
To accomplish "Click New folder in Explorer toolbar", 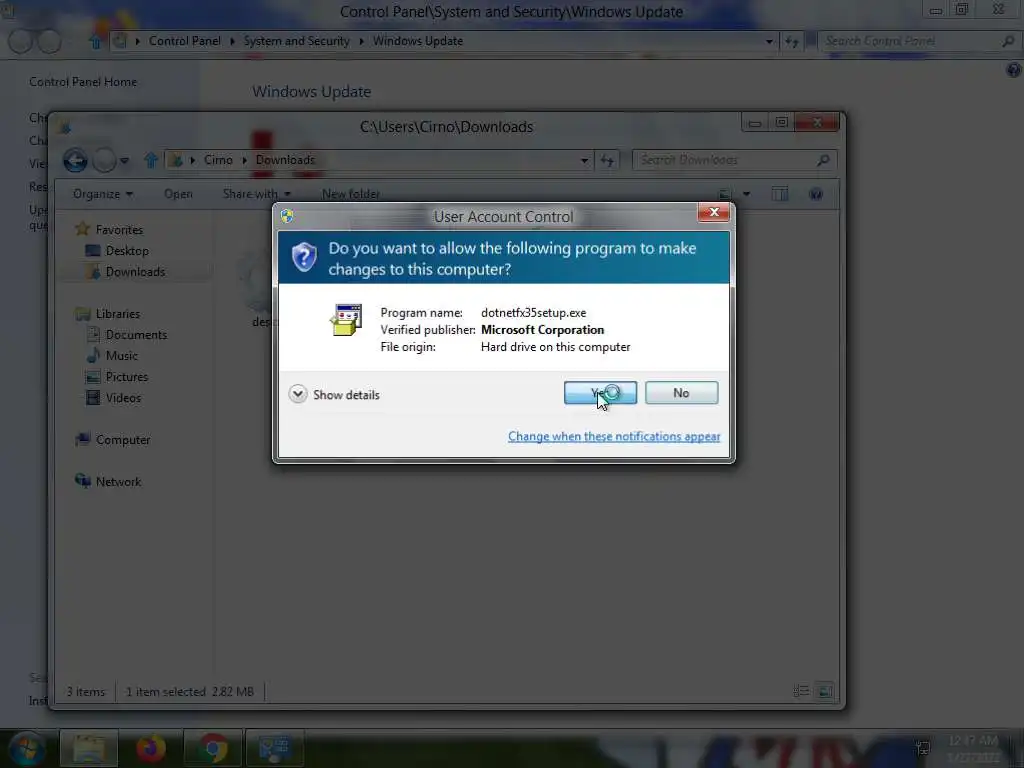I will (x=351, y=194).
